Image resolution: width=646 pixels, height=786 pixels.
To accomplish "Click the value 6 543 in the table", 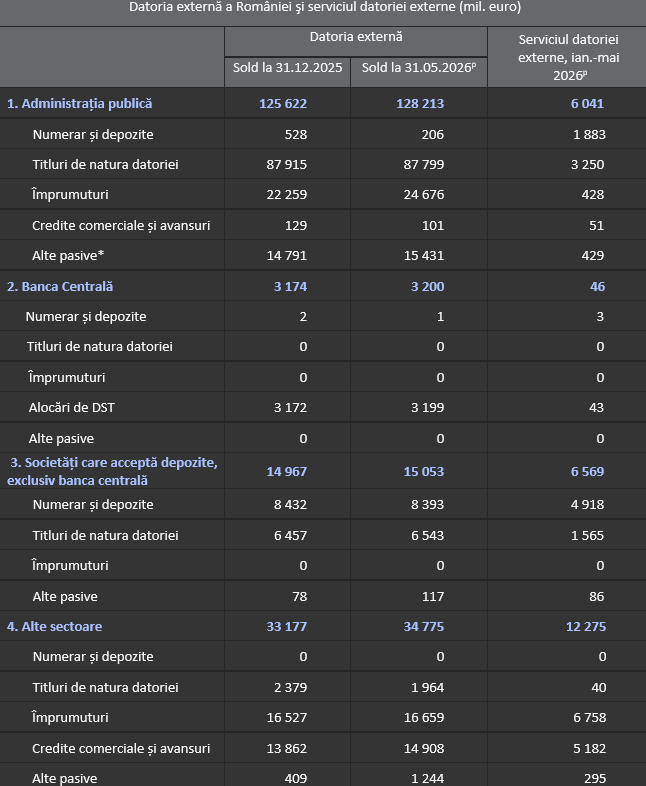I will click(427, 535).
